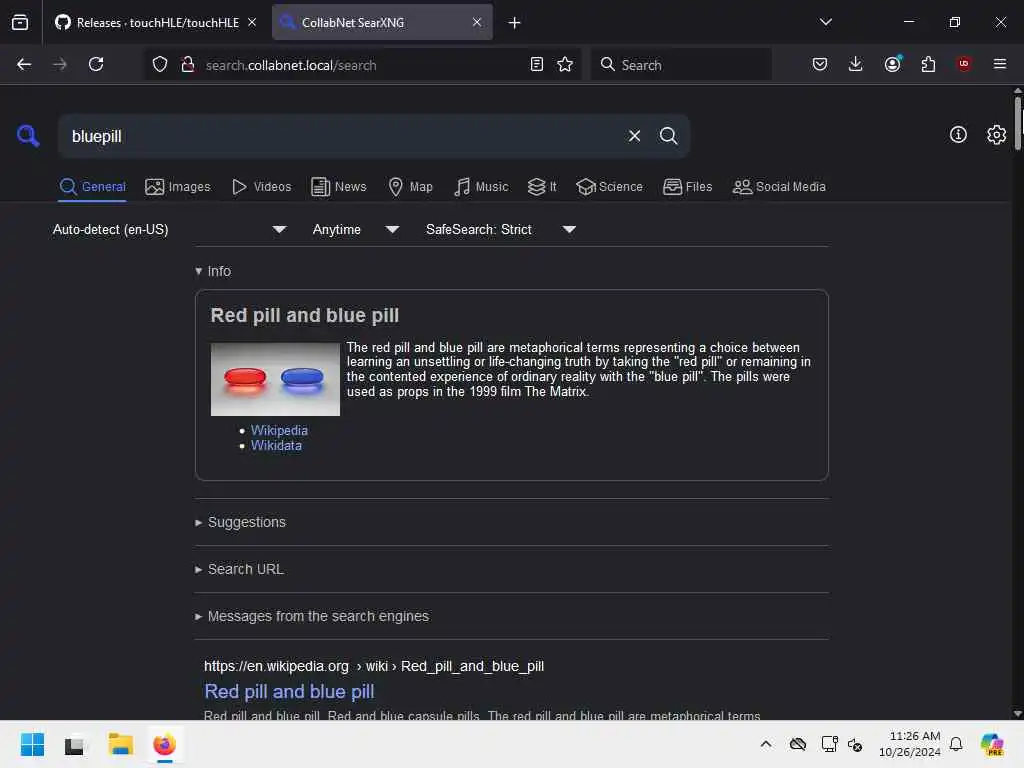Open File Explorer from taskbar
Screen dimensions: 1024x768
[x=120, y=744]
